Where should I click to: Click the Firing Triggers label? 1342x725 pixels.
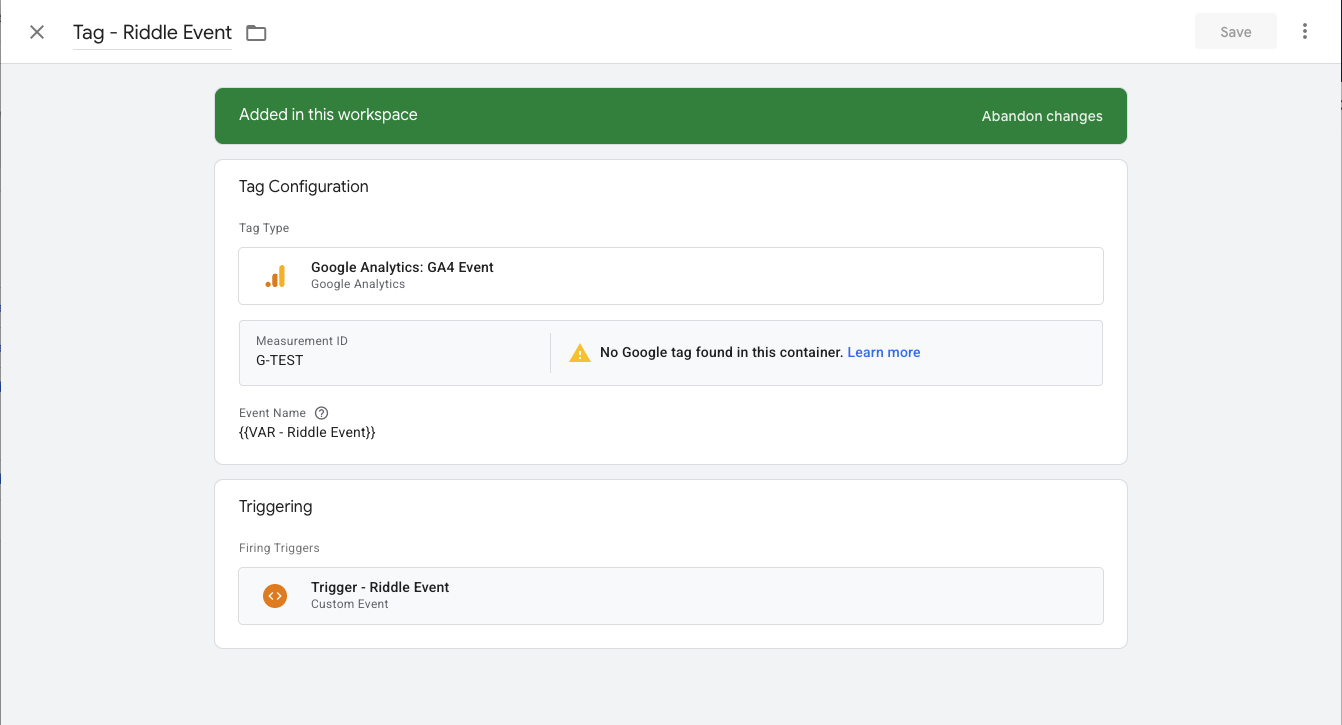(x=279, y=548)
